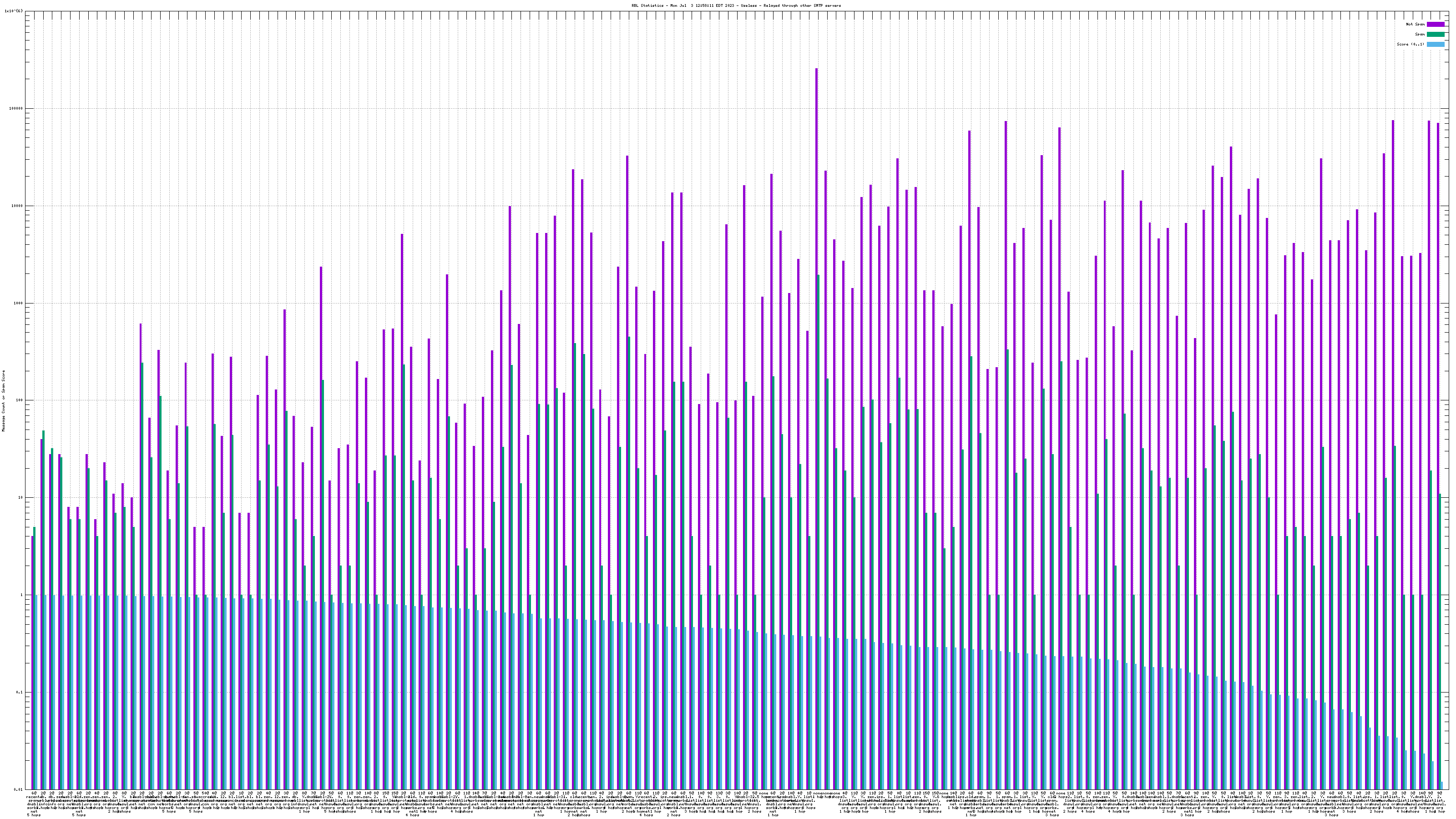Select the 'Not Spam' legend label
This screenshot has height=819, width=1456.
point(1416,24)
